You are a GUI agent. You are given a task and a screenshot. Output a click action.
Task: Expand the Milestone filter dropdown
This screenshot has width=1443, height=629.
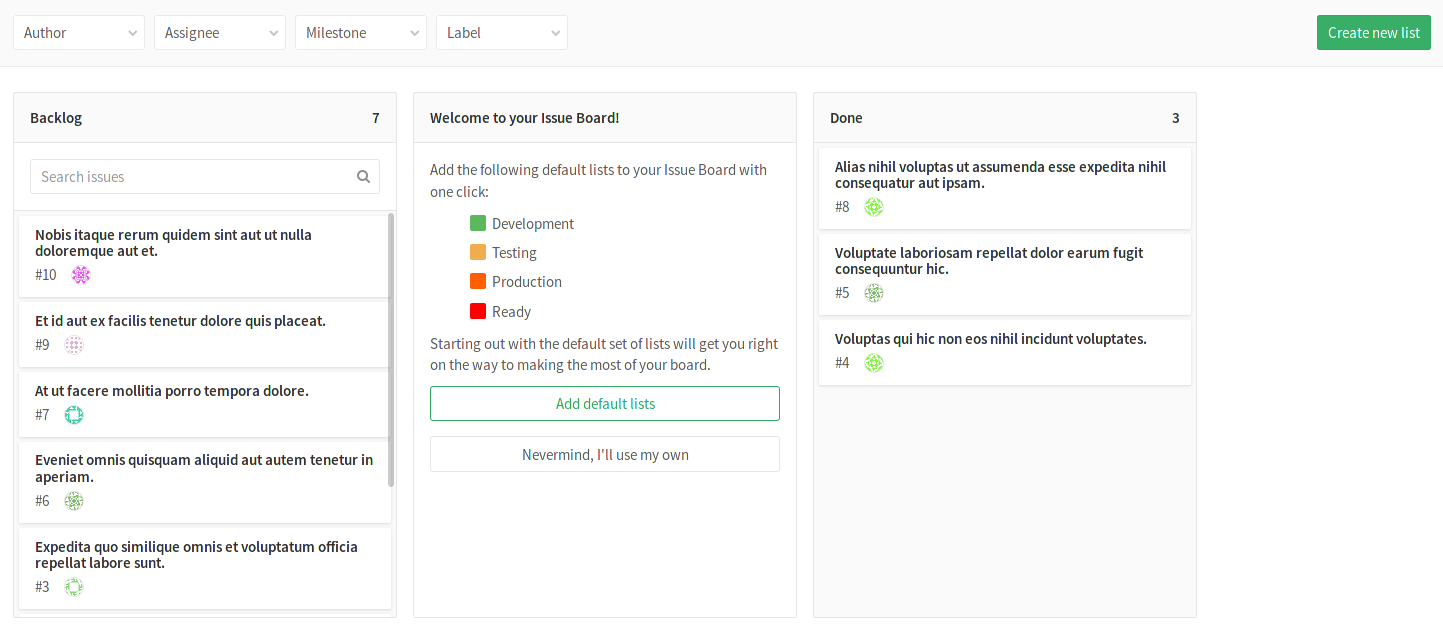coord(361,33)
